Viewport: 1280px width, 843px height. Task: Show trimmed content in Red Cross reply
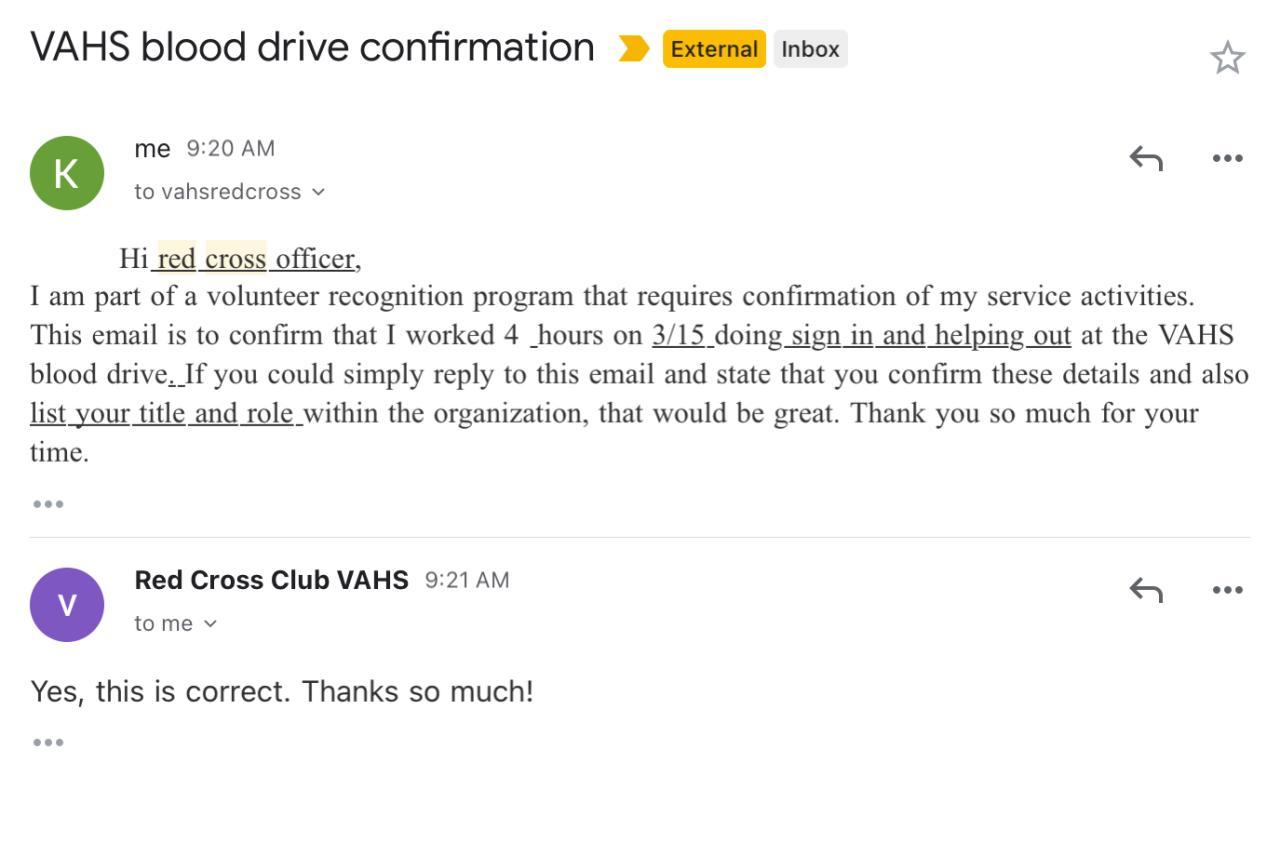tap(48, 742)
